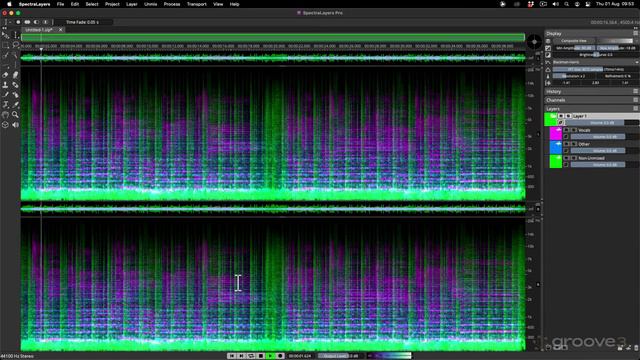Click the brightness curve icon in Display
The height and width of the screenshot is (360, 640).
coord(548,55)
